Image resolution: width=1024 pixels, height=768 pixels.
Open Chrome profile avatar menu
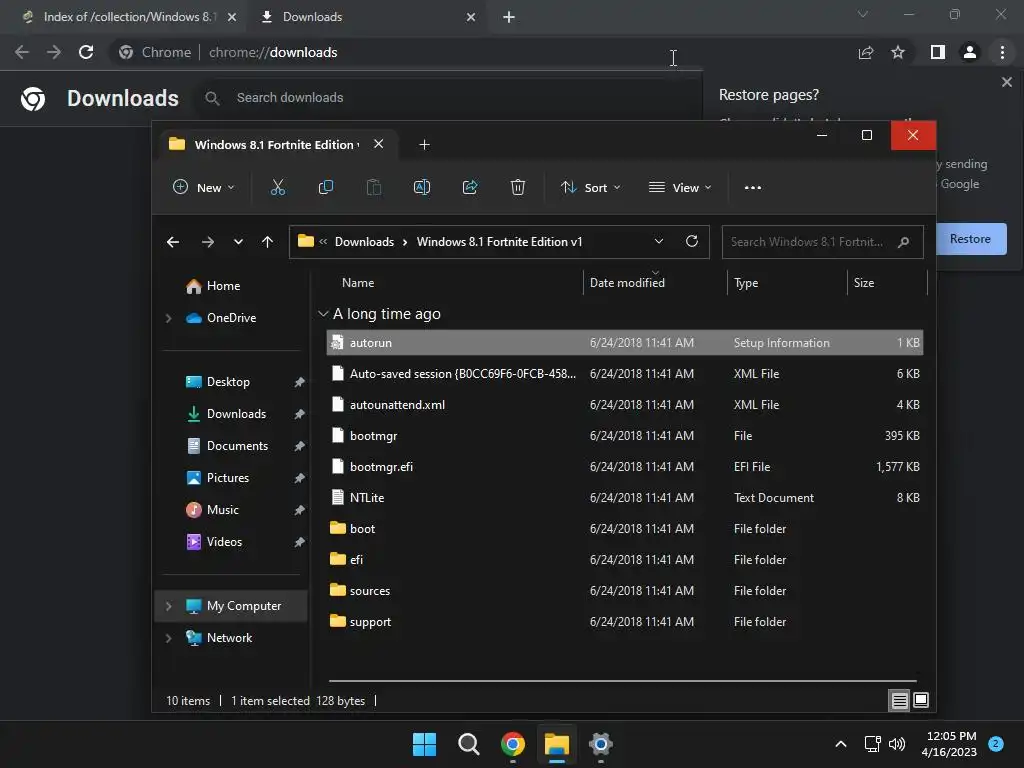(970, 52)
